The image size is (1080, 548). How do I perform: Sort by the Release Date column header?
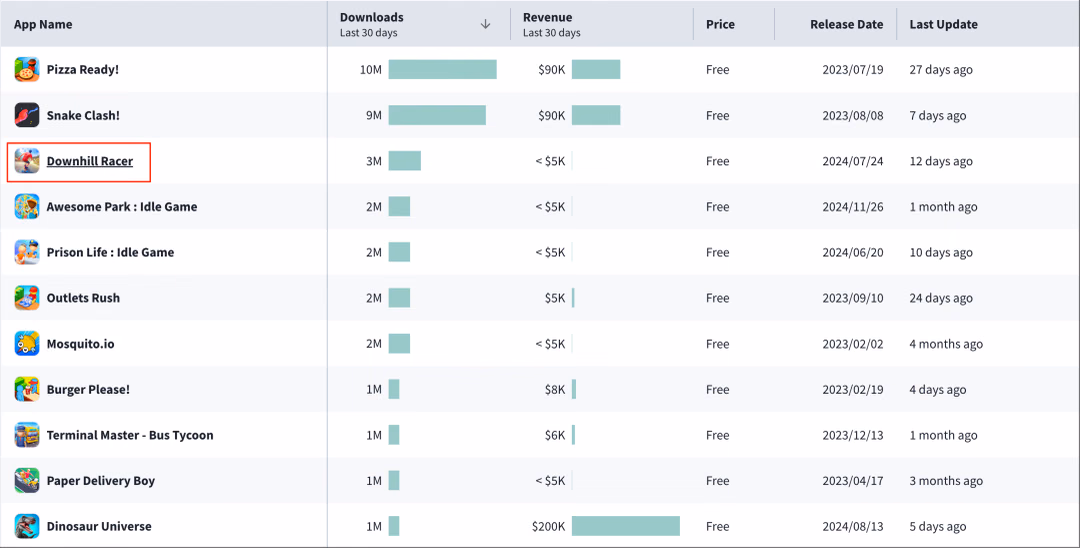[x=847, y=24]
